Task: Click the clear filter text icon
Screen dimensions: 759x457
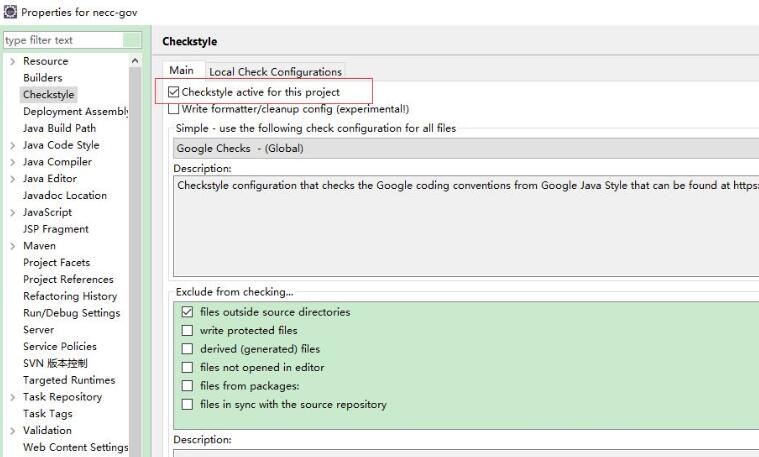Action: pos(132,40)
